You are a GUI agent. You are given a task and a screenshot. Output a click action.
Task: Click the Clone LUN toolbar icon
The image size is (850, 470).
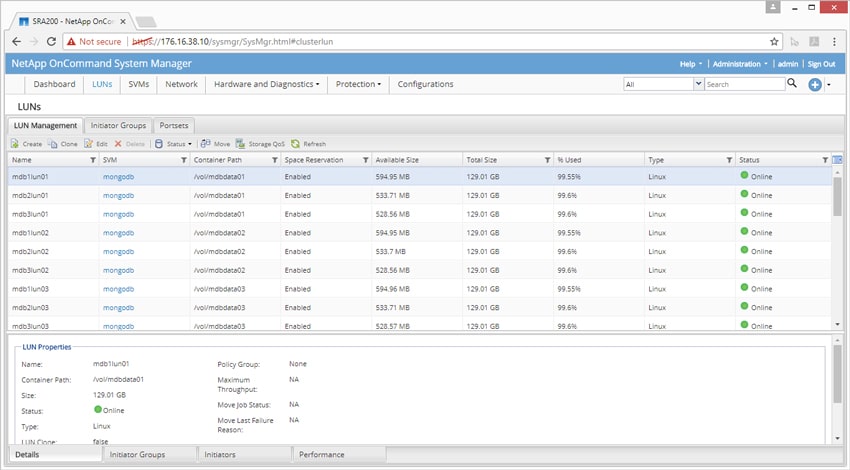tap(53, 144)
